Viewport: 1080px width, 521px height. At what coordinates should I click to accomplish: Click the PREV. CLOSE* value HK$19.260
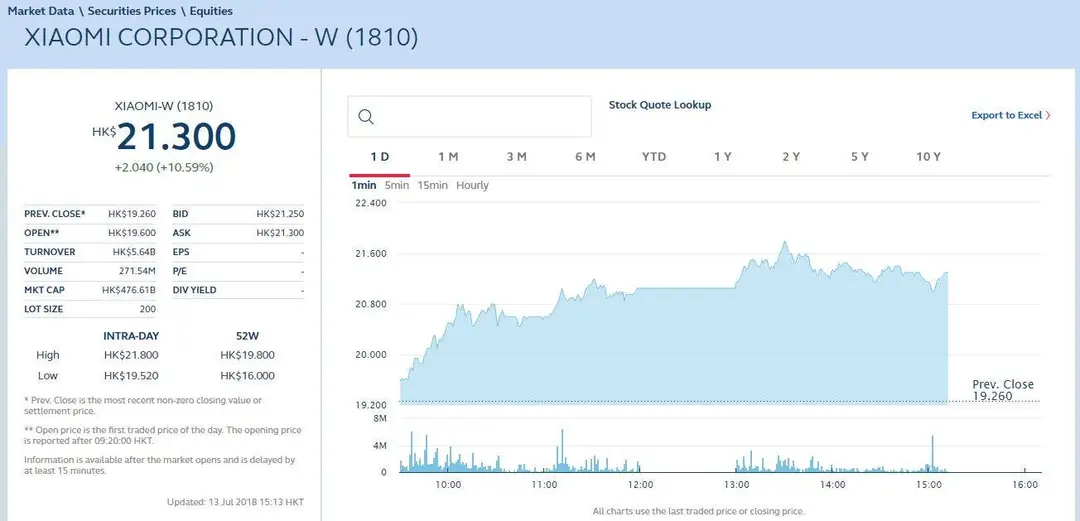tap(132, 214)
